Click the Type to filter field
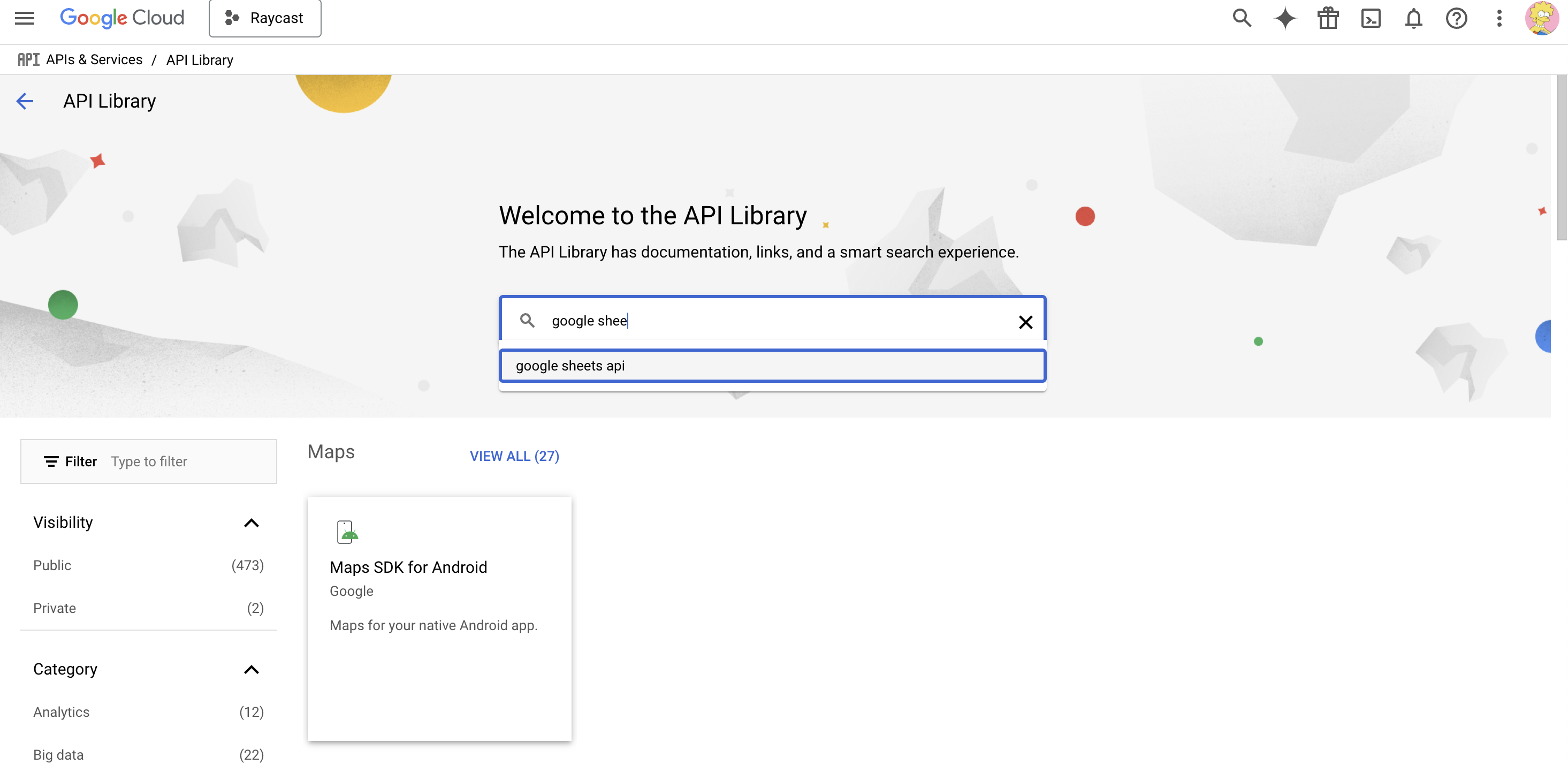This screenshot has height=772, width=1568. pyautogui.click(x=189, y=461)
